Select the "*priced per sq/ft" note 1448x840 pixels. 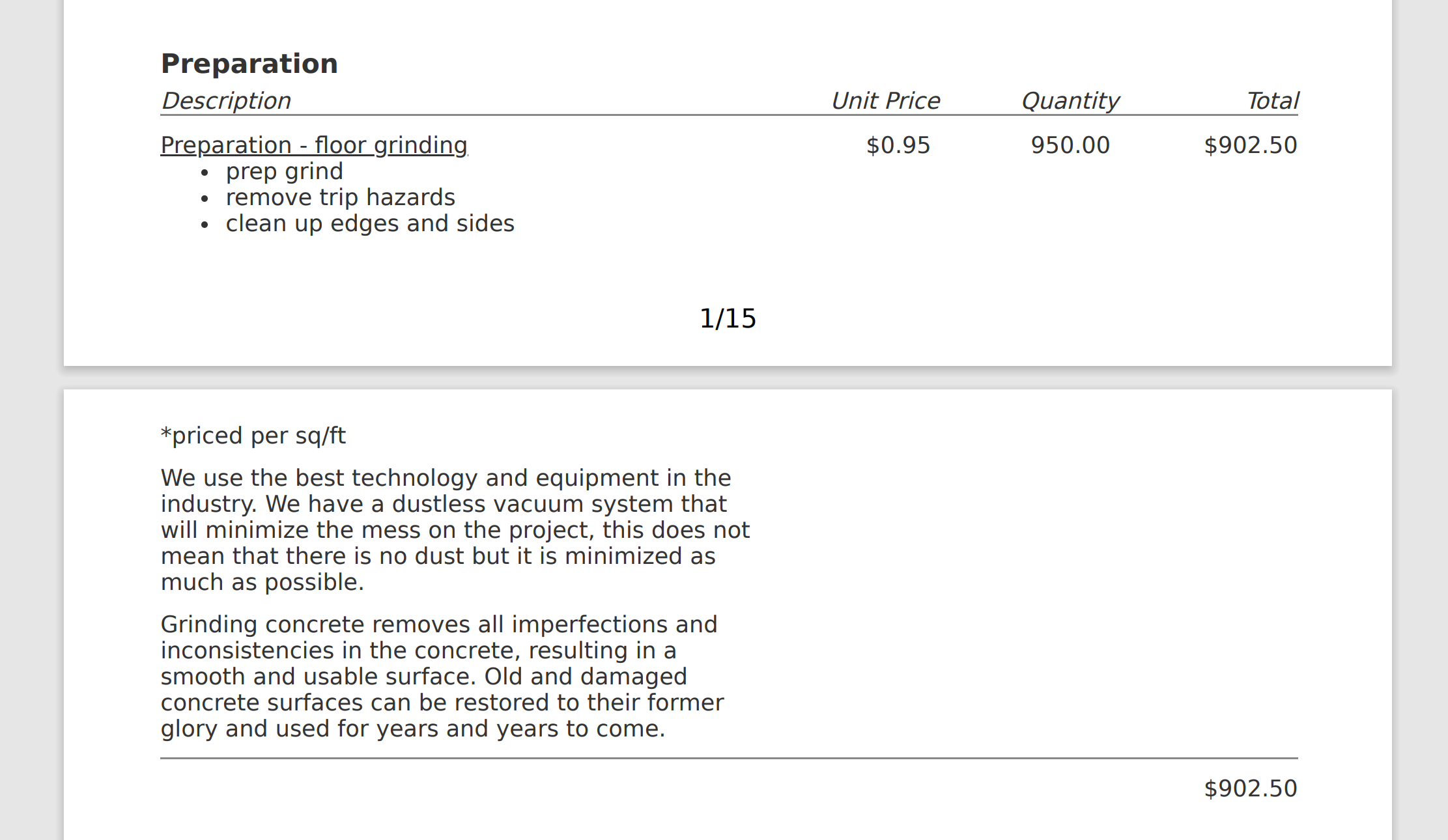[x=253, y=436]
